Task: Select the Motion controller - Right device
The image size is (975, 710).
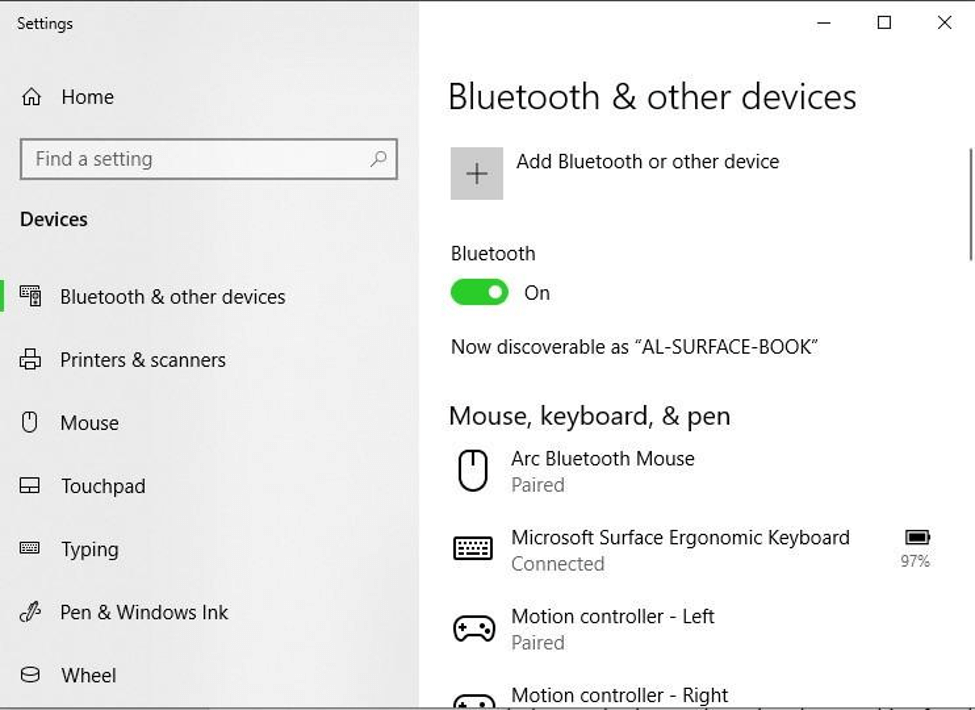Action: [620, 694]
